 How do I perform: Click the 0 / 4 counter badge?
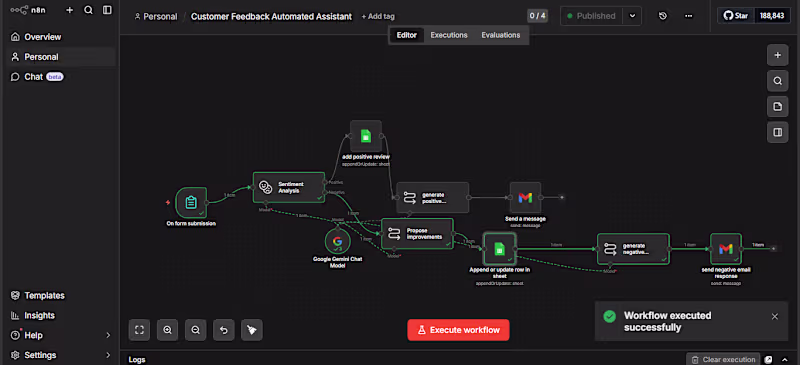pos(537,16)
